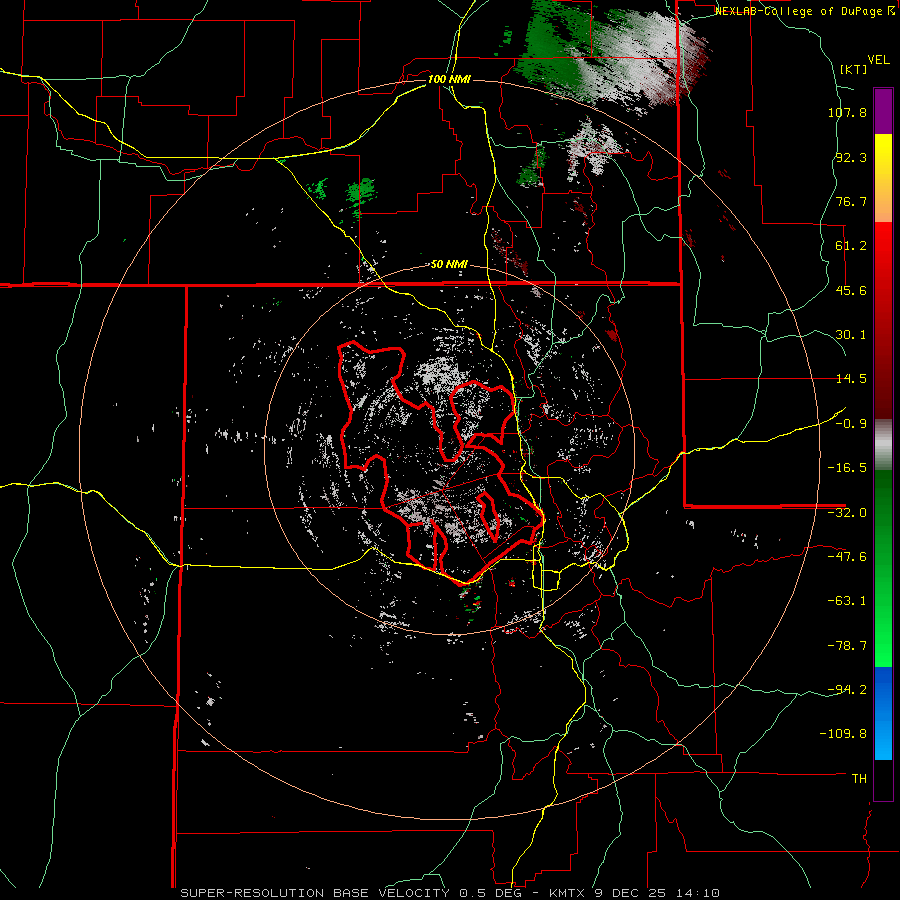Click the 45.6 legend value
900x900 pixels.
tap(851, 290)
